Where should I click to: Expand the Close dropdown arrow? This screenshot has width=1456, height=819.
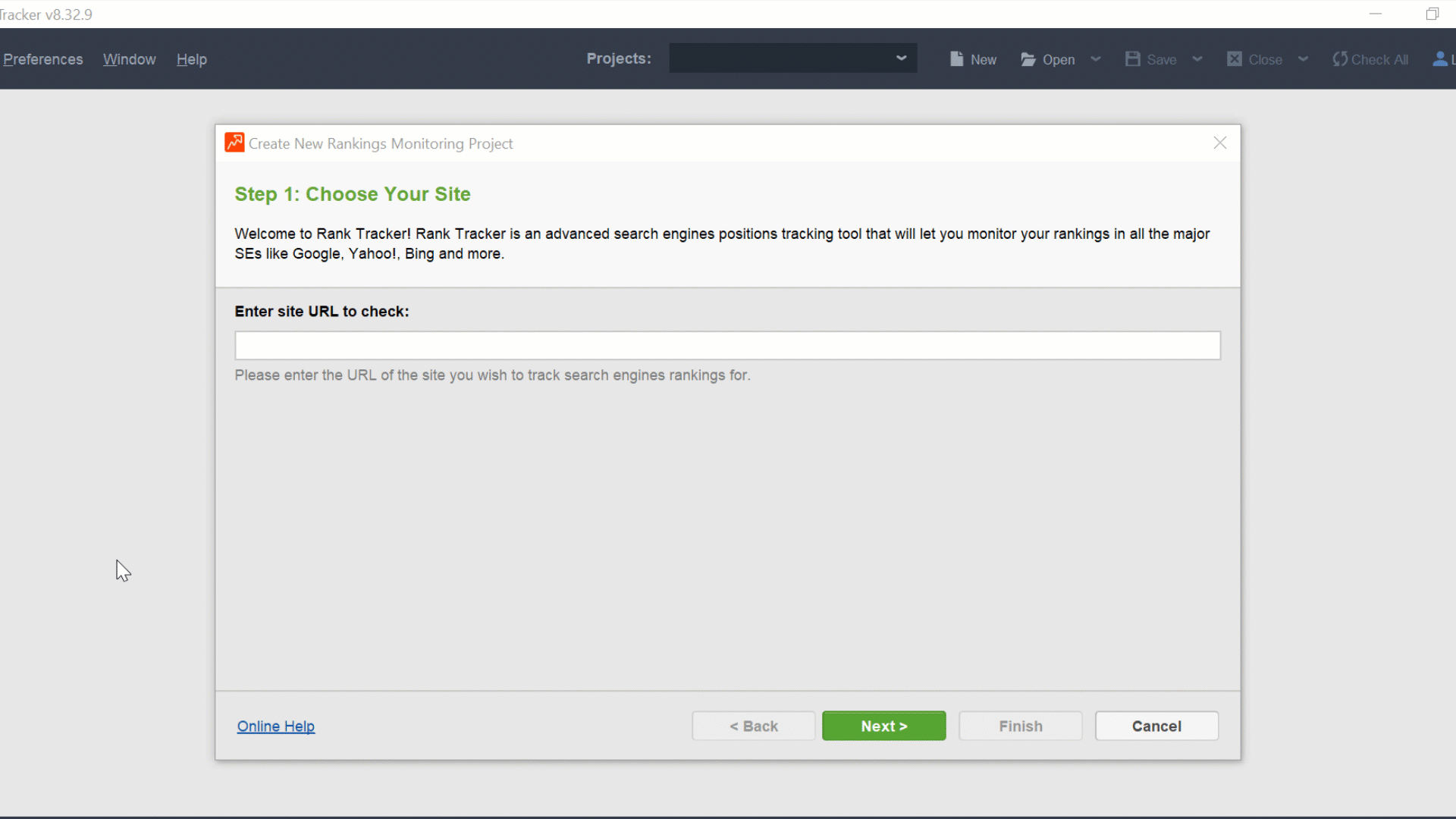[x=1302, y=59]
